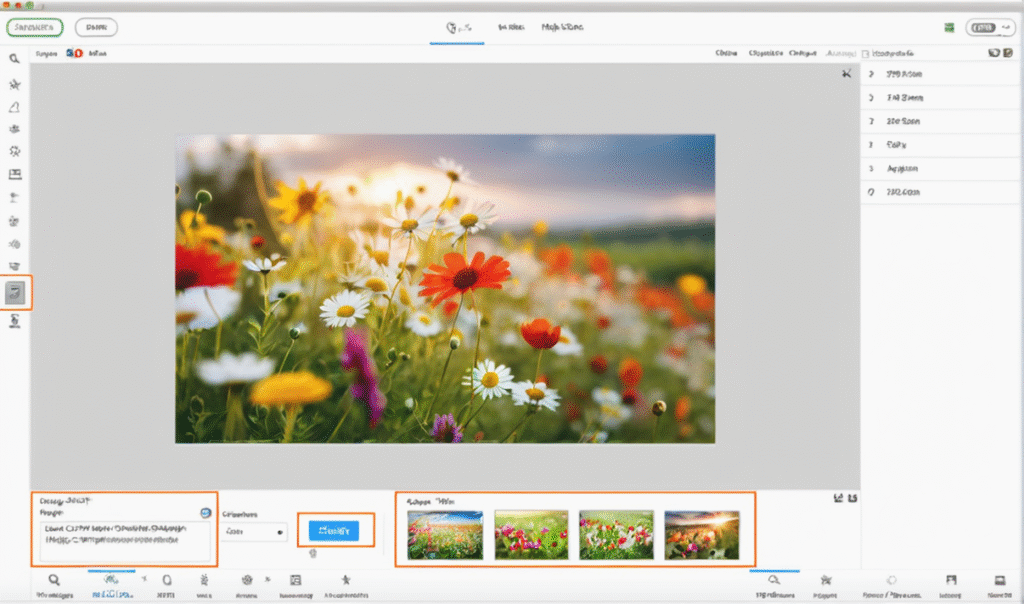
Task: Expand the first row in the right panel
Action: click(x=871, y=74)
